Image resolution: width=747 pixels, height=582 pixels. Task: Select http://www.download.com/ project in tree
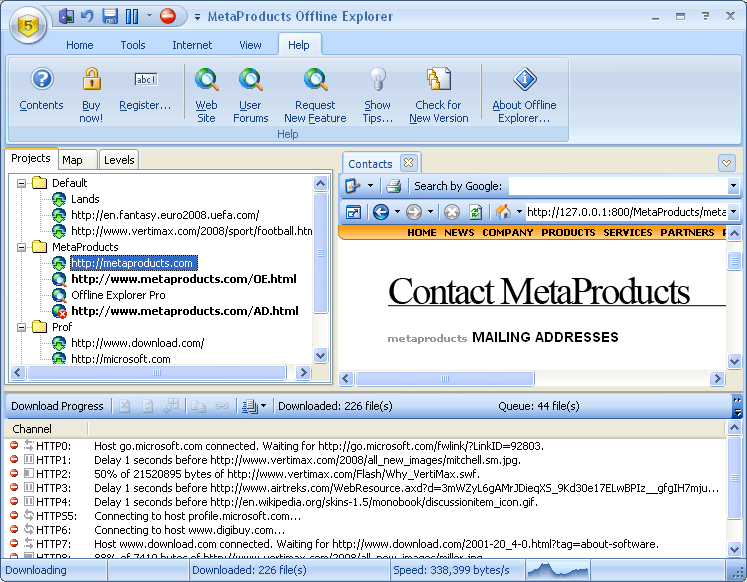[137, 343]
